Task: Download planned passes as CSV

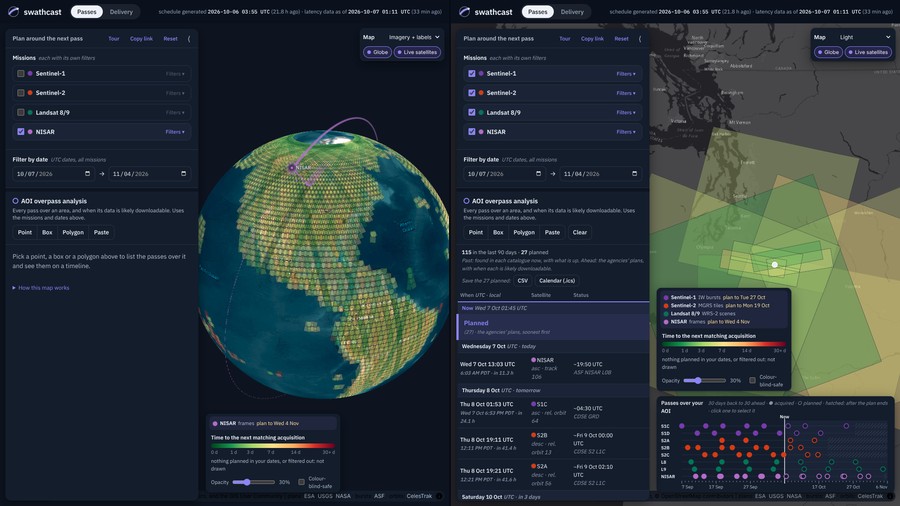Action: coord(522,281)
